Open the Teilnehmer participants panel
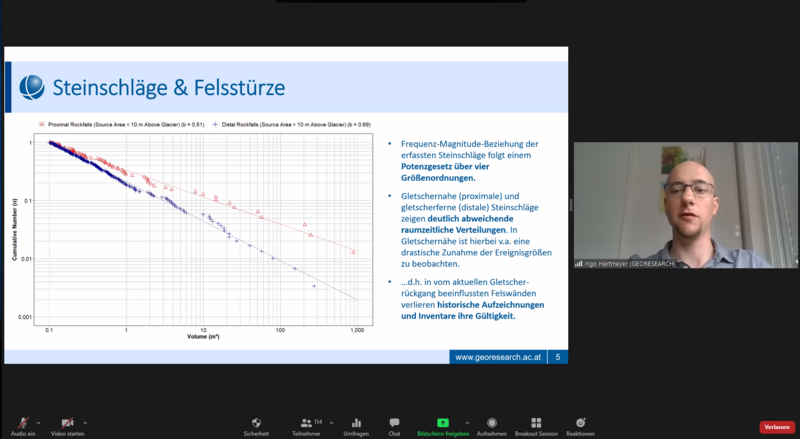Viewport: 800px width, 439px height. point(304,423)
